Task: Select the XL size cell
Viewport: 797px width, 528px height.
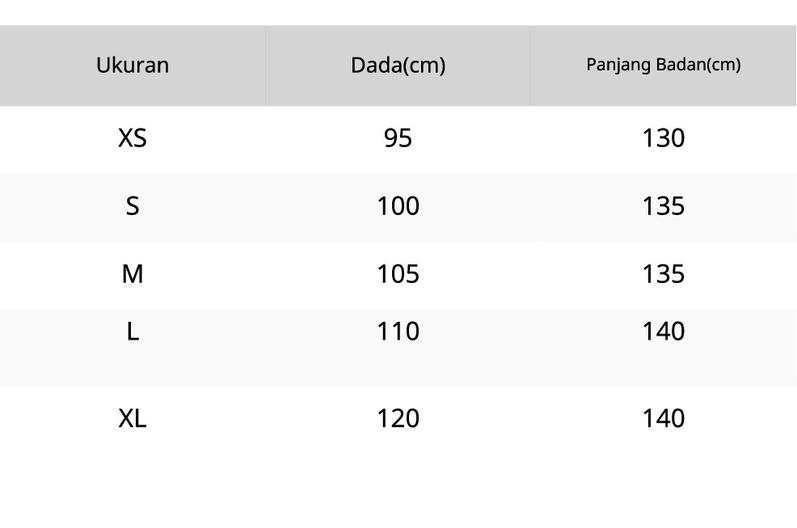Action: [133, 419]
